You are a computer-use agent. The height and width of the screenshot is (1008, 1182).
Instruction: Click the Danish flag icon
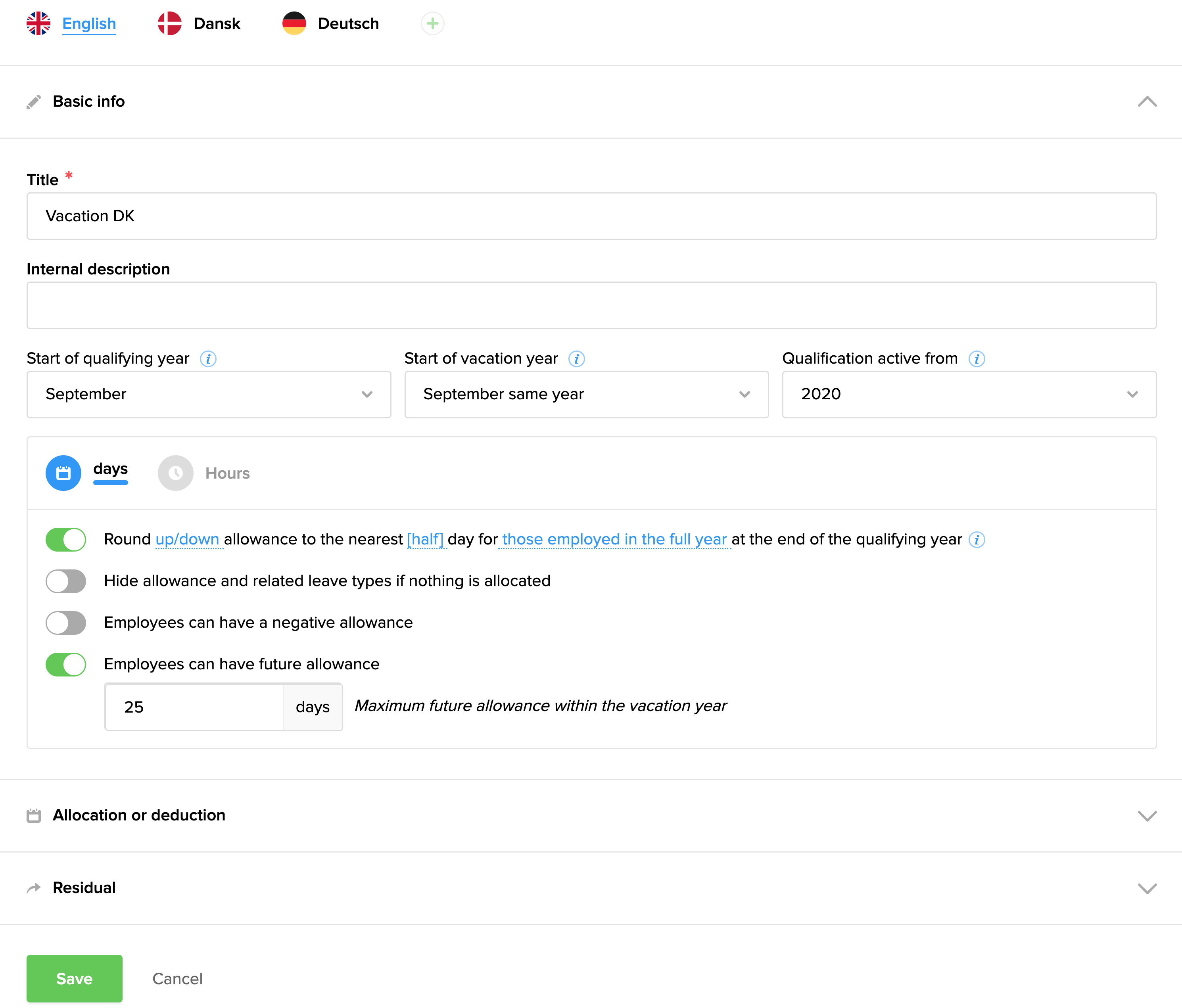pos(169,24)
